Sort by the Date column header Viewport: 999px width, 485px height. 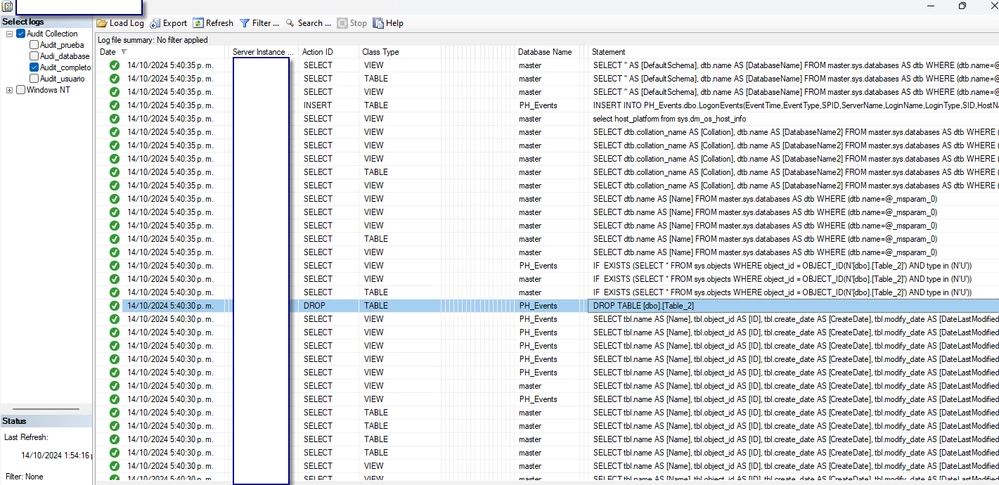point(162,52)
